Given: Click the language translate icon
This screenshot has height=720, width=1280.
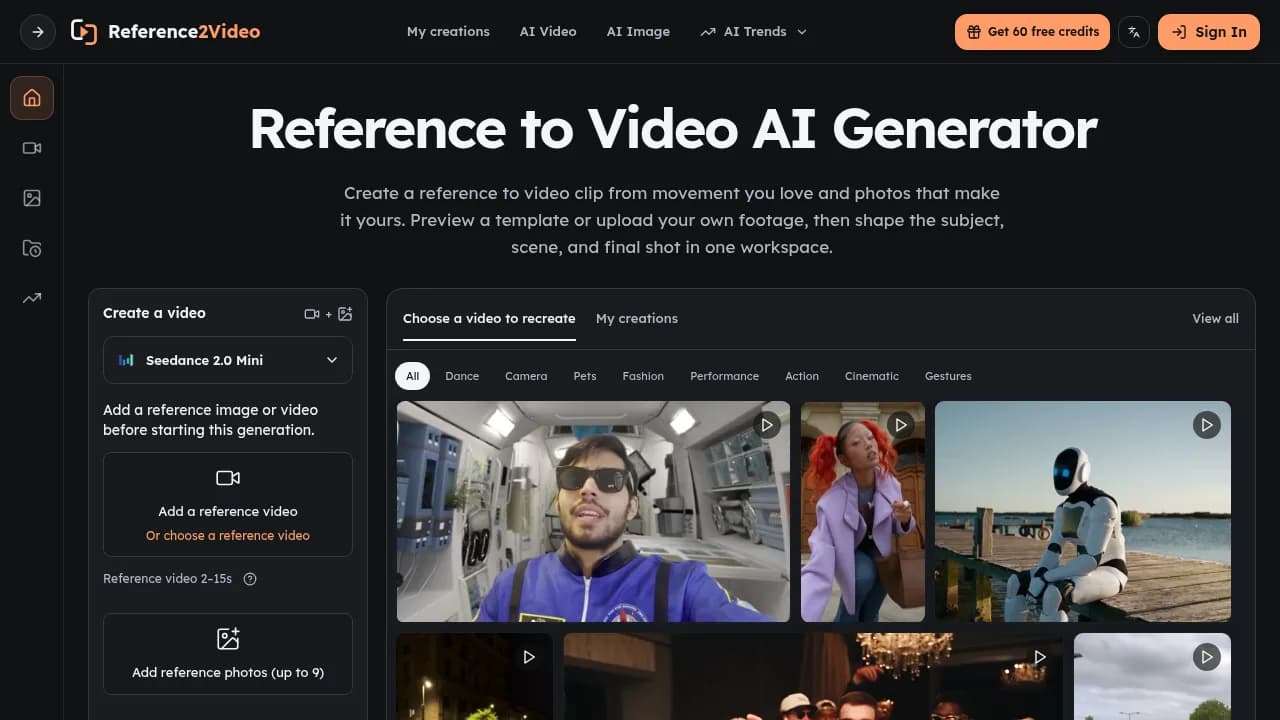Looking at the screenshot, I should coord(1134,32).
